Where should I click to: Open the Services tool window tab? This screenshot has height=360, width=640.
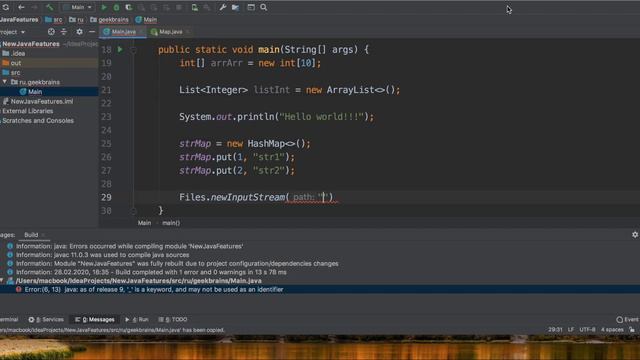[x=46, y=320]
